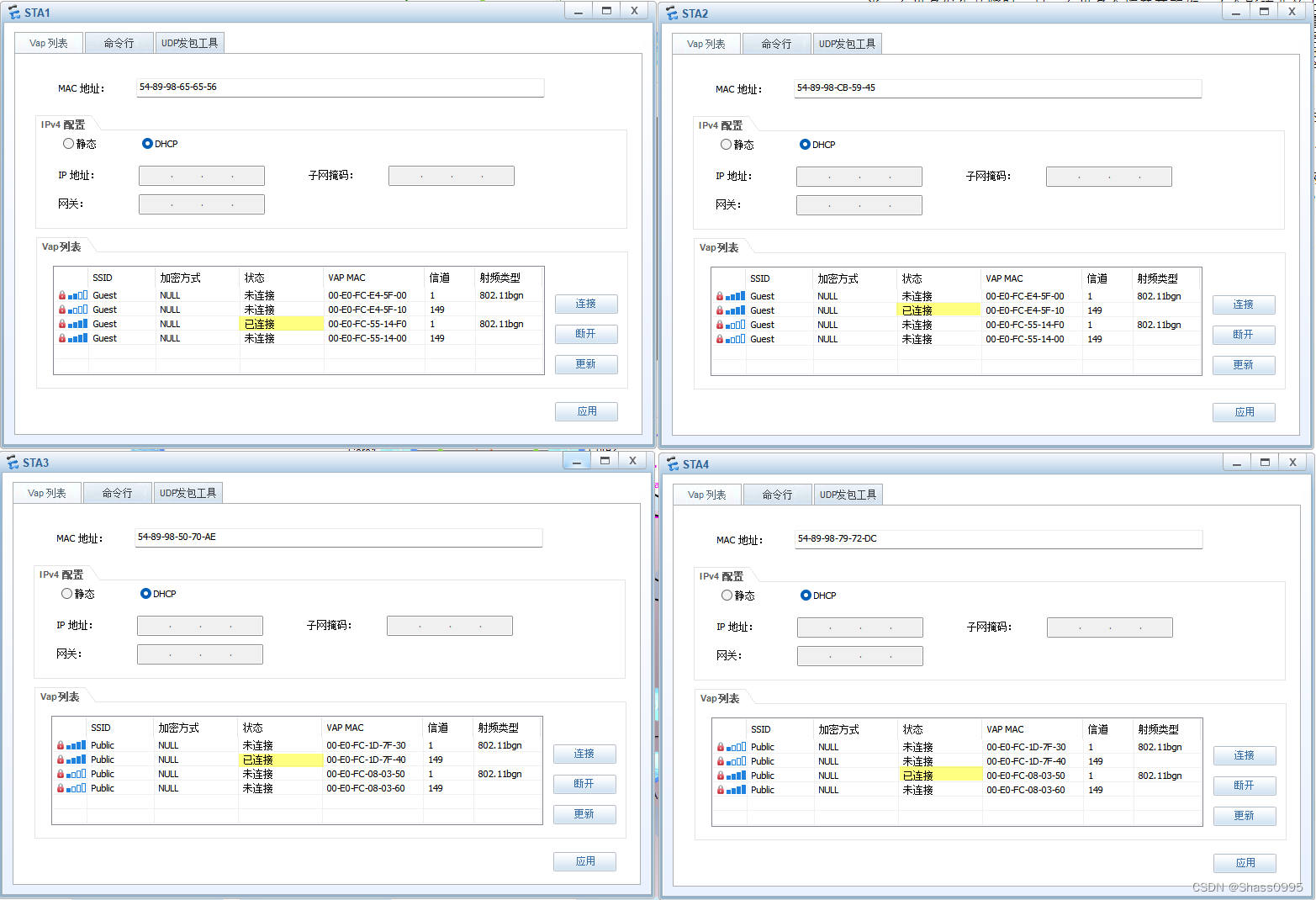
Task: Click 已连接 status cell in STA3 list
Action: coord(280,760)
